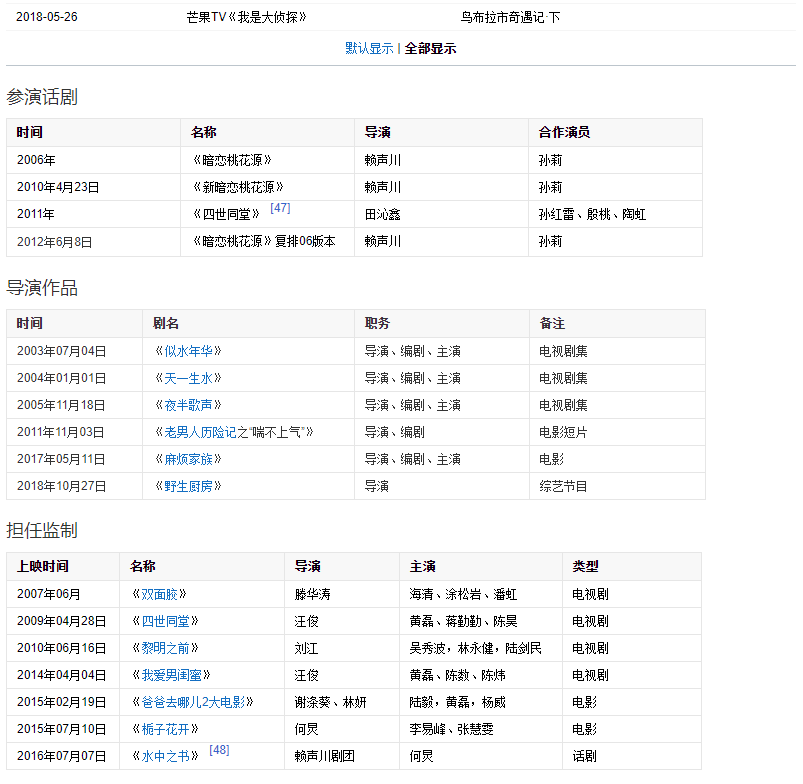Viewport: 803px width, 784px height.
Task: Open the 似水年华 drama link
Action: point(187,351)
